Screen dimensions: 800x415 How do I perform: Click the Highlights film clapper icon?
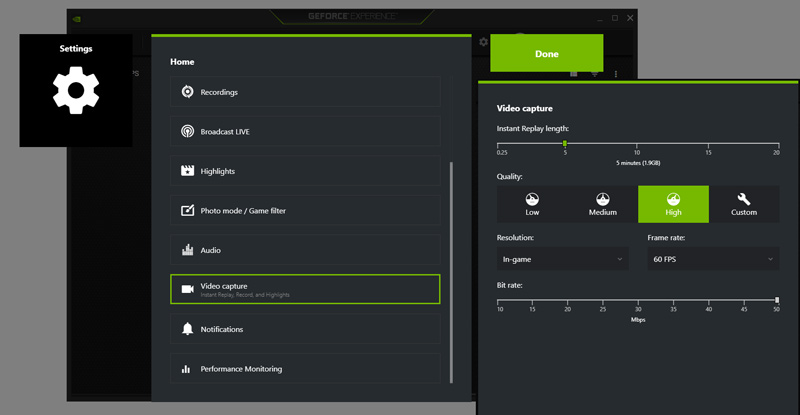click(187, 170)
